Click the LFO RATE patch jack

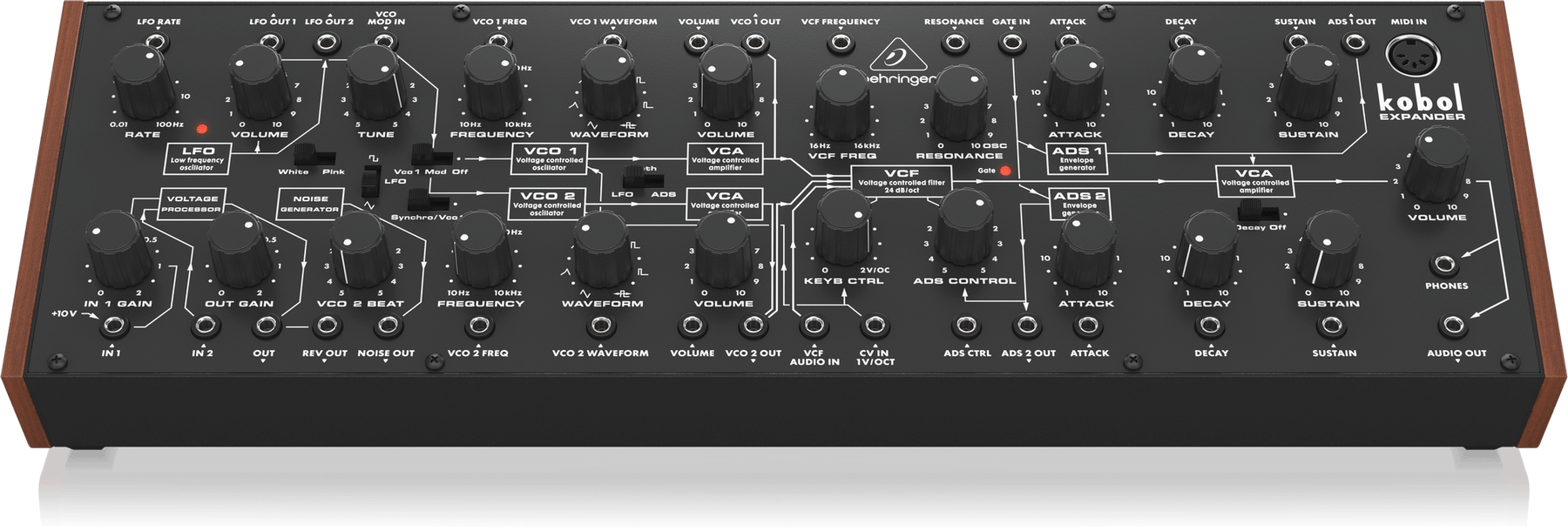click(x=156, y=42)
